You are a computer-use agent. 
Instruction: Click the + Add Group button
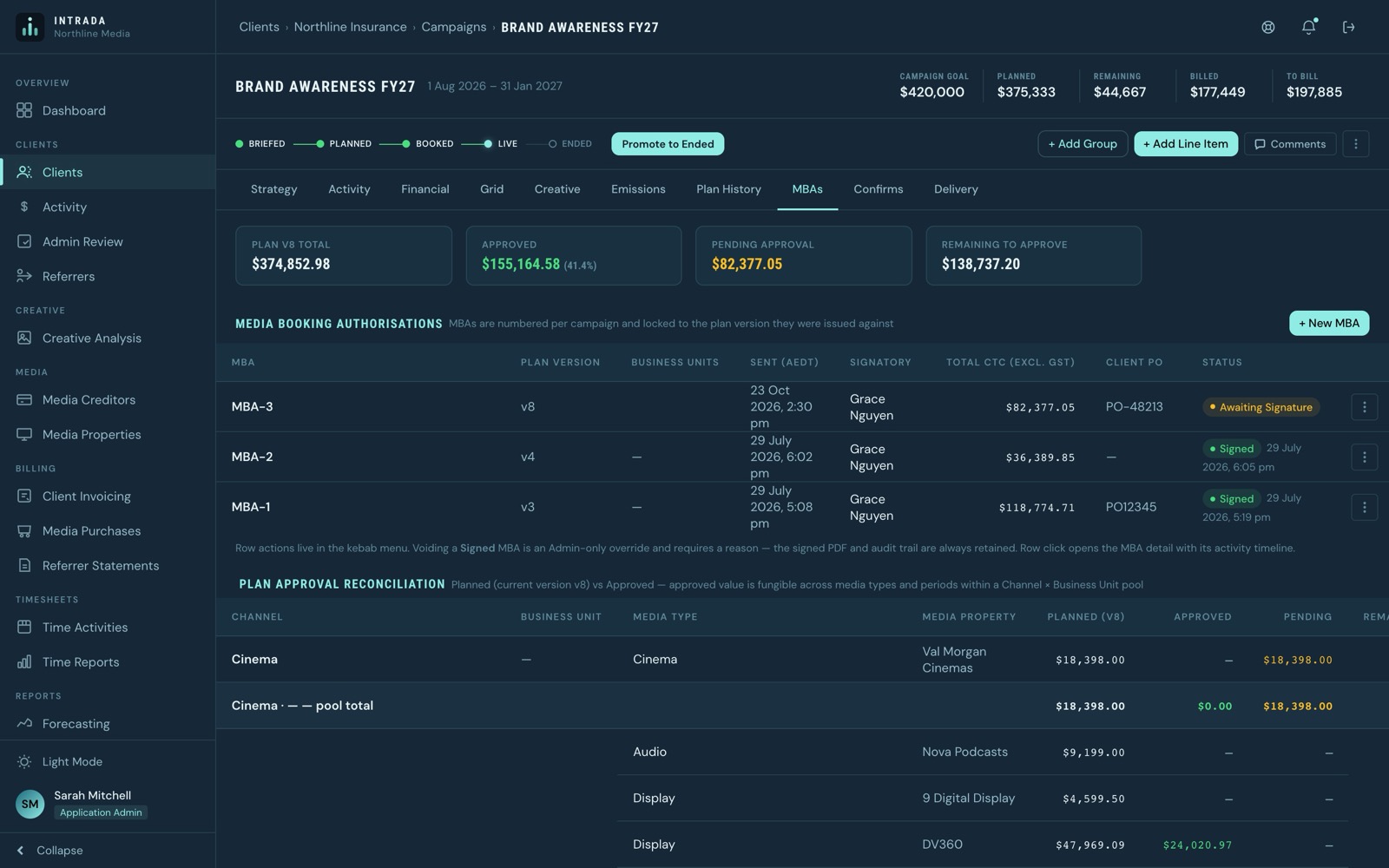(x=1083, y=143)
